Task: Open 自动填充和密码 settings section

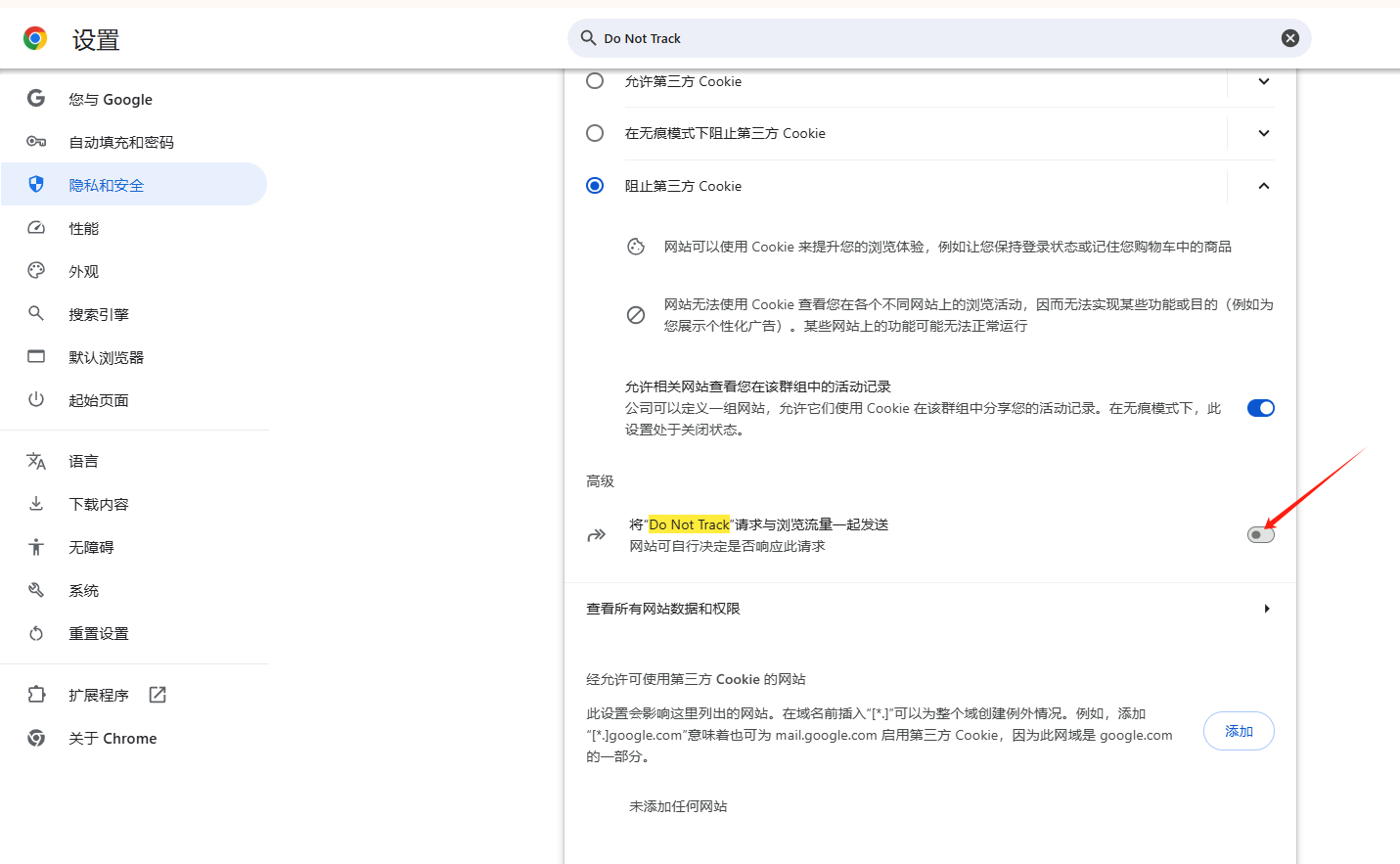Action: [134, 142]
